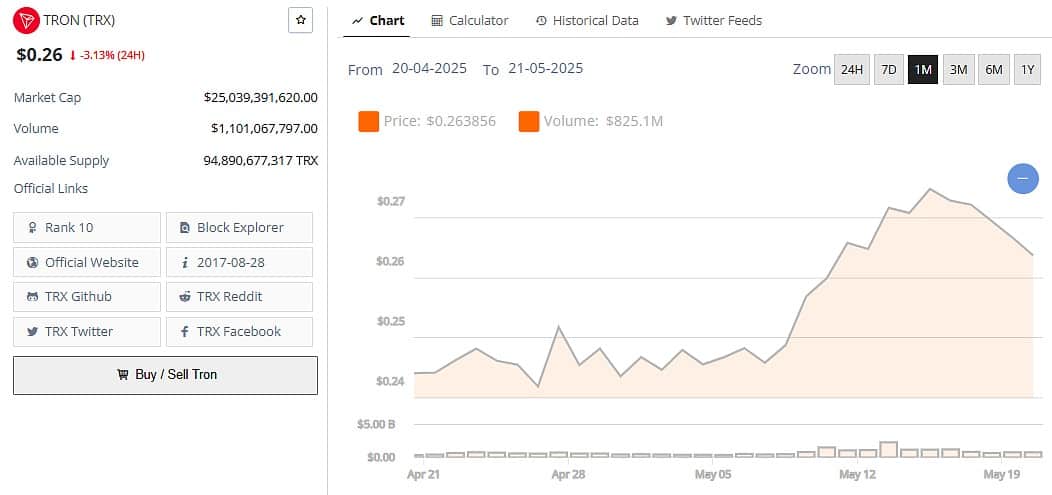Click the red down arrow price change icon

[72, 56]
